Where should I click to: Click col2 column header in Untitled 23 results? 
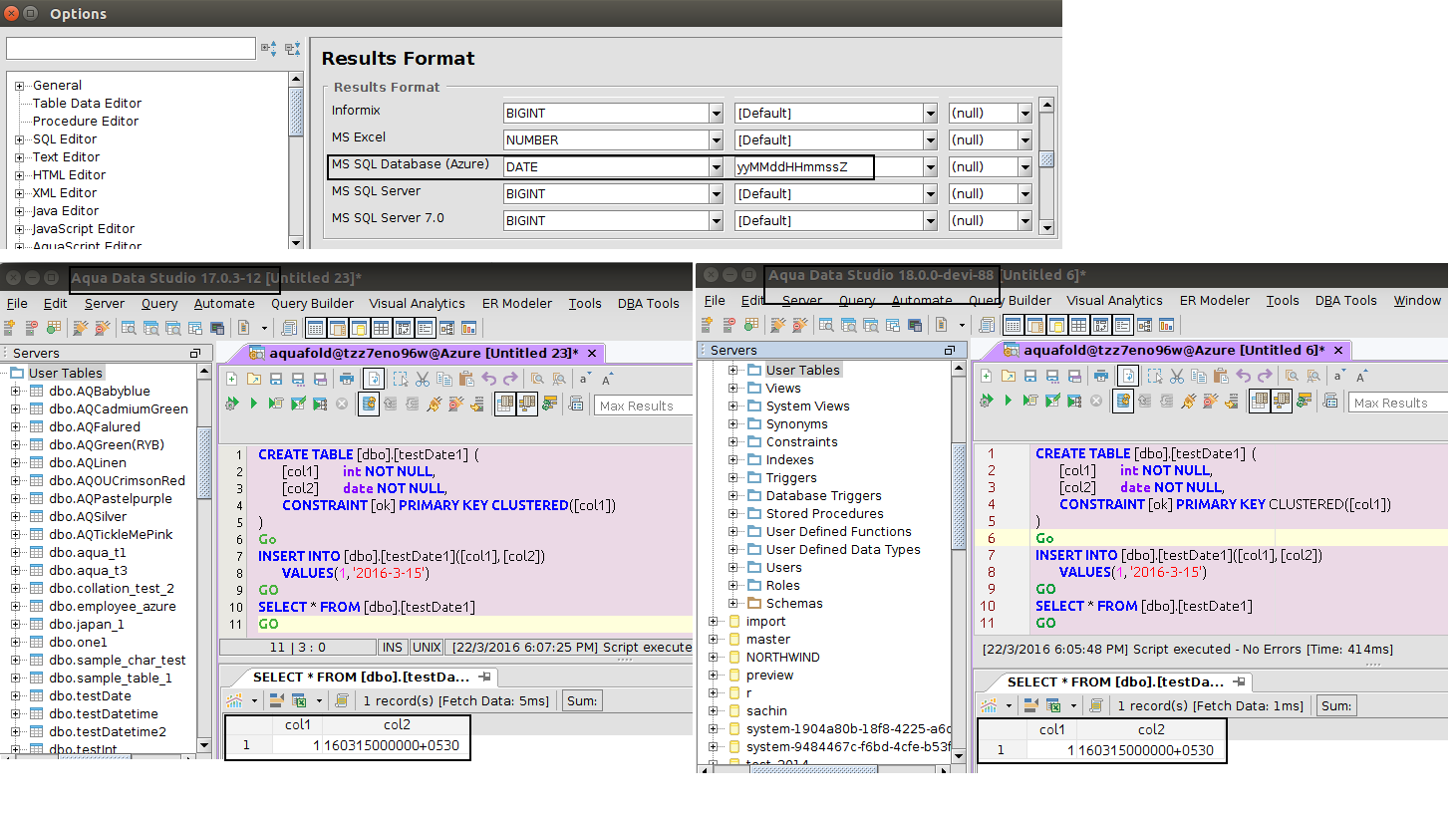click(x=397, y=725)
